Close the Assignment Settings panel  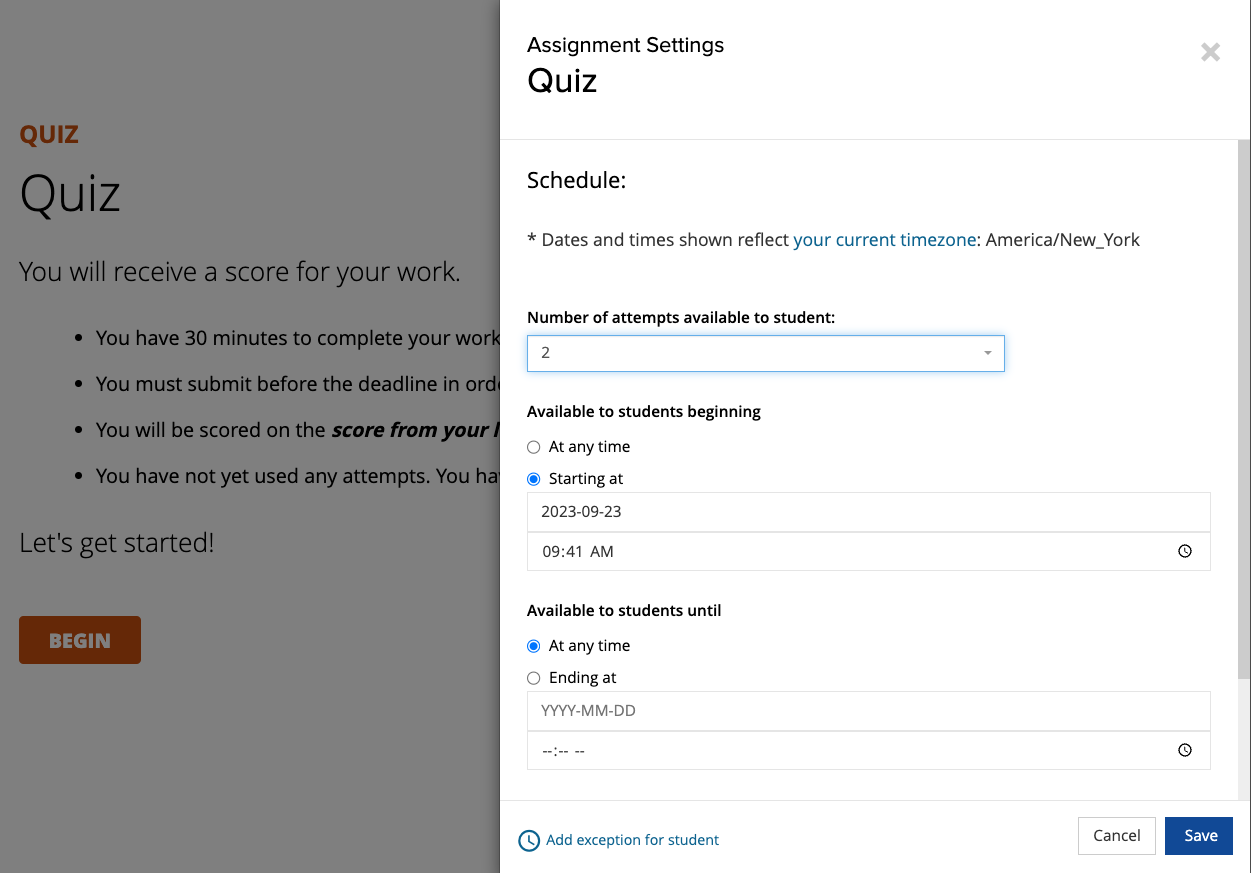pyautogui.click(x=1210, y=52)
